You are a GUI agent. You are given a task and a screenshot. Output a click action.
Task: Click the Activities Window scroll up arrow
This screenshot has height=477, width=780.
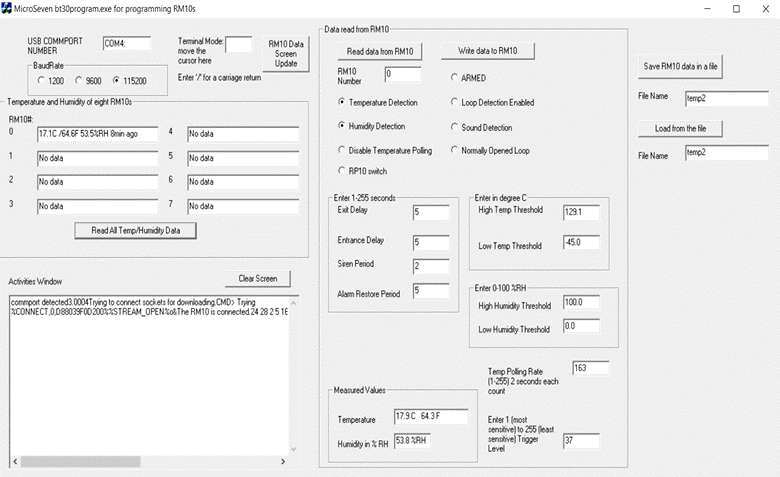point(293,302)
